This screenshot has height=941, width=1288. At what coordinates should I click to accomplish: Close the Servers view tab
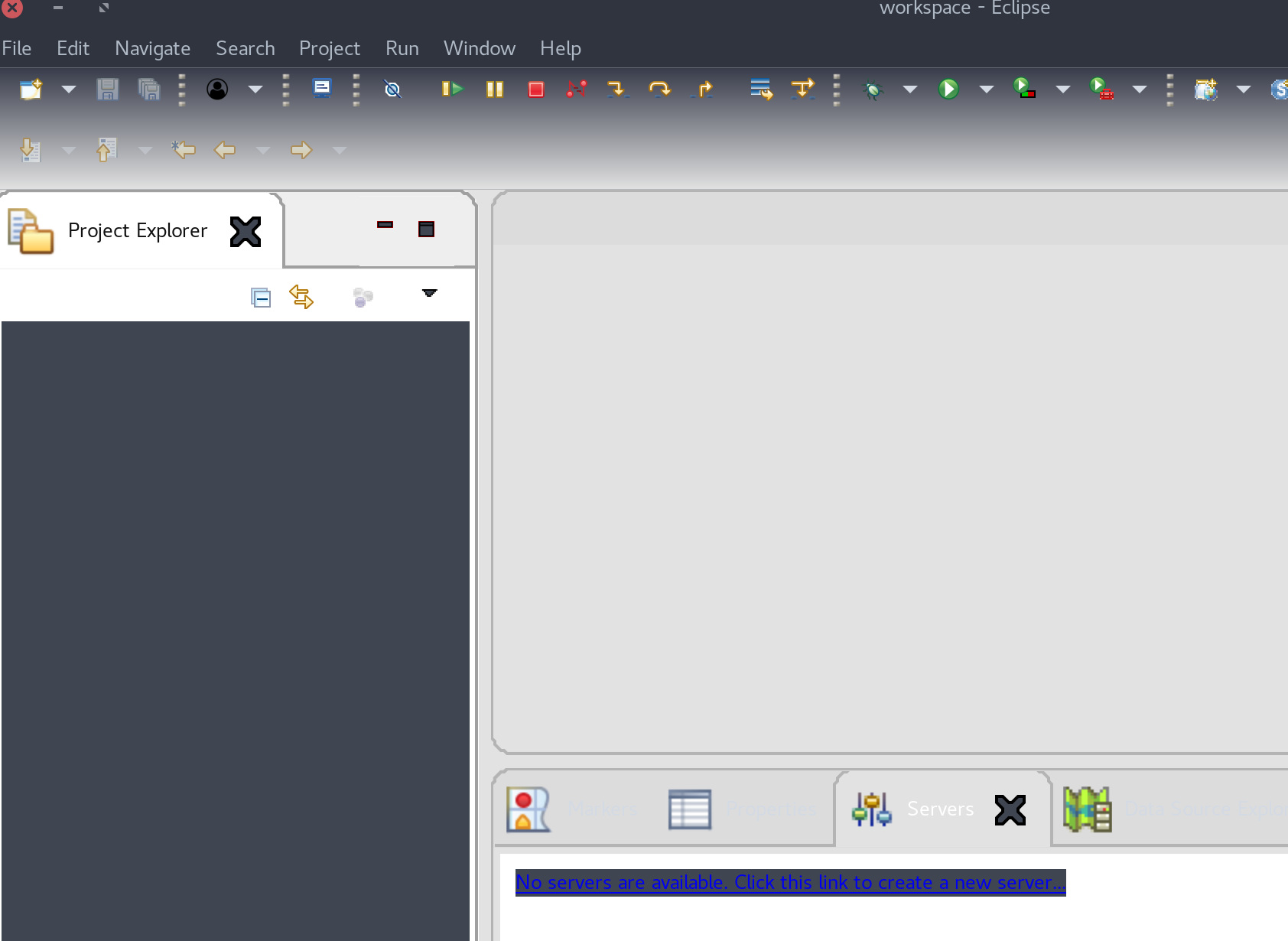pyautogui.click(x=1010, y=810)
